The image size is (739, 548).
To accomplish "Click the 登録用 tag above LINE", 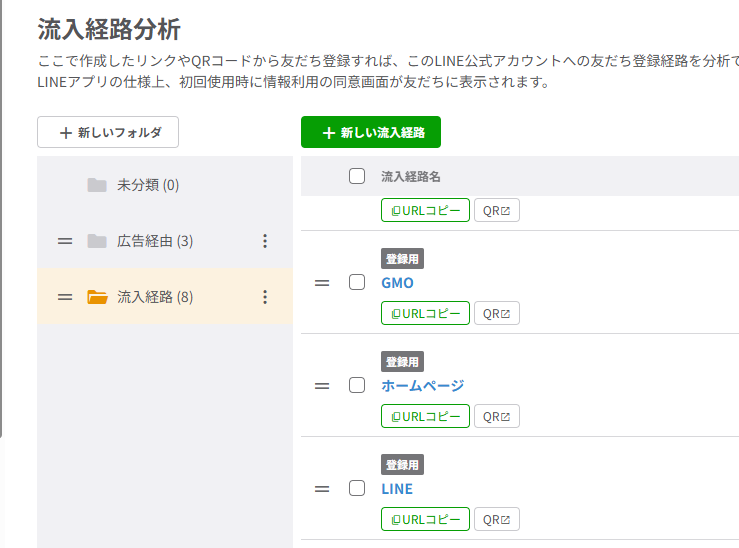I will [x=402, y=465].
